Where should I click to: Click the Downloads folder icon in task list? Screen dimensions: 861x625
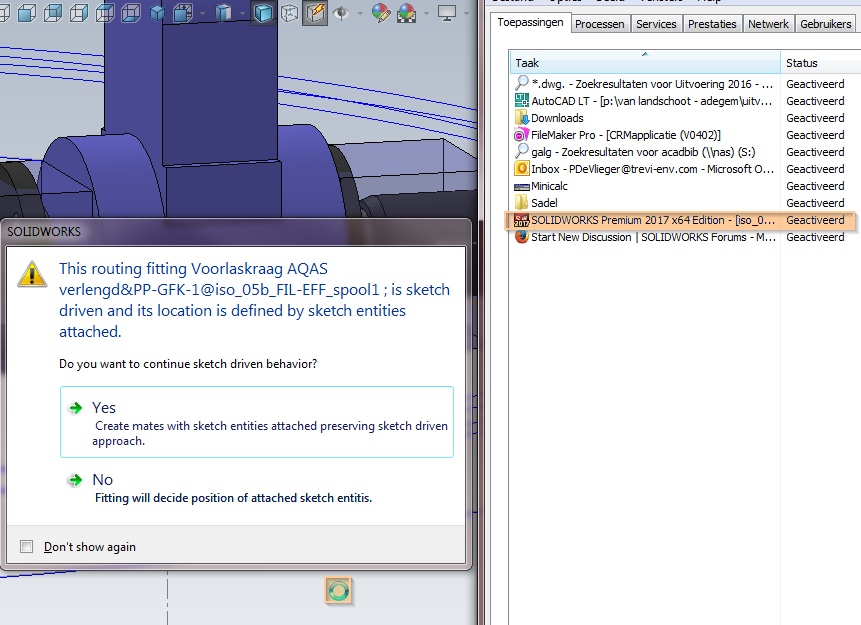[x=521, y=118]
